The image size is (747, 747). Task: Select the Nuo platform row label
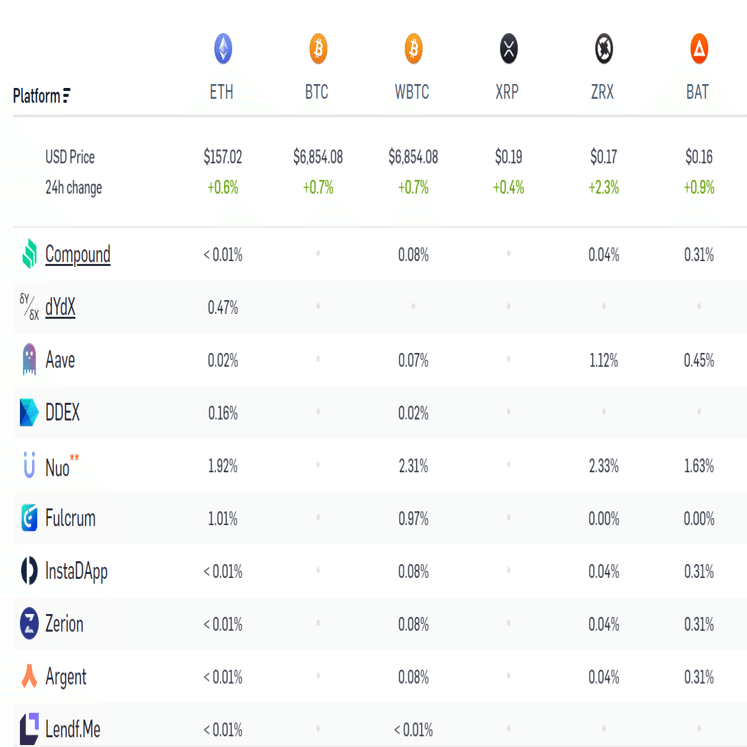pyautogui.click(x=57, y=466)
